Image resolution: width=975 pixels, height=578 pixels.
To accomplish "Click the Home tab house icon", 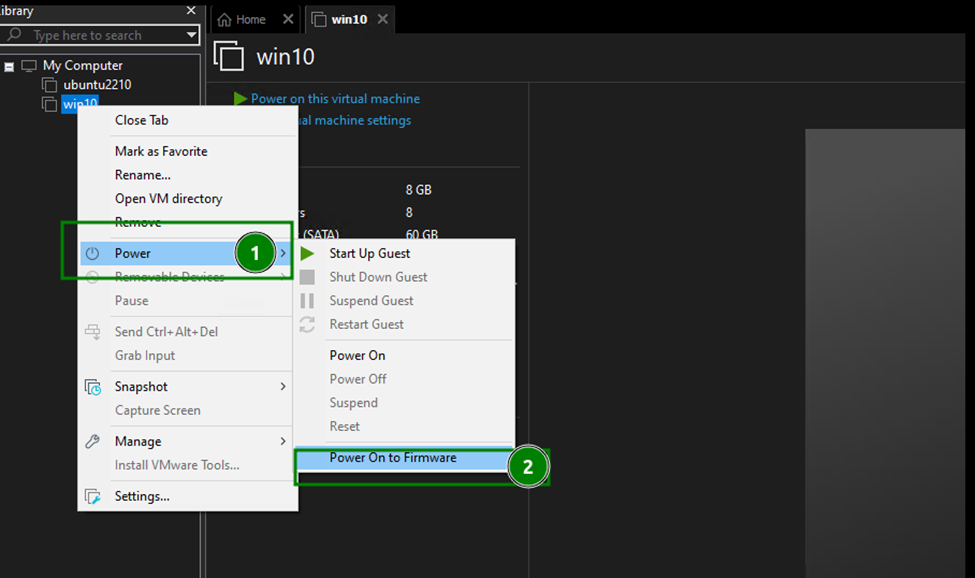I will [x=224, y=20].
